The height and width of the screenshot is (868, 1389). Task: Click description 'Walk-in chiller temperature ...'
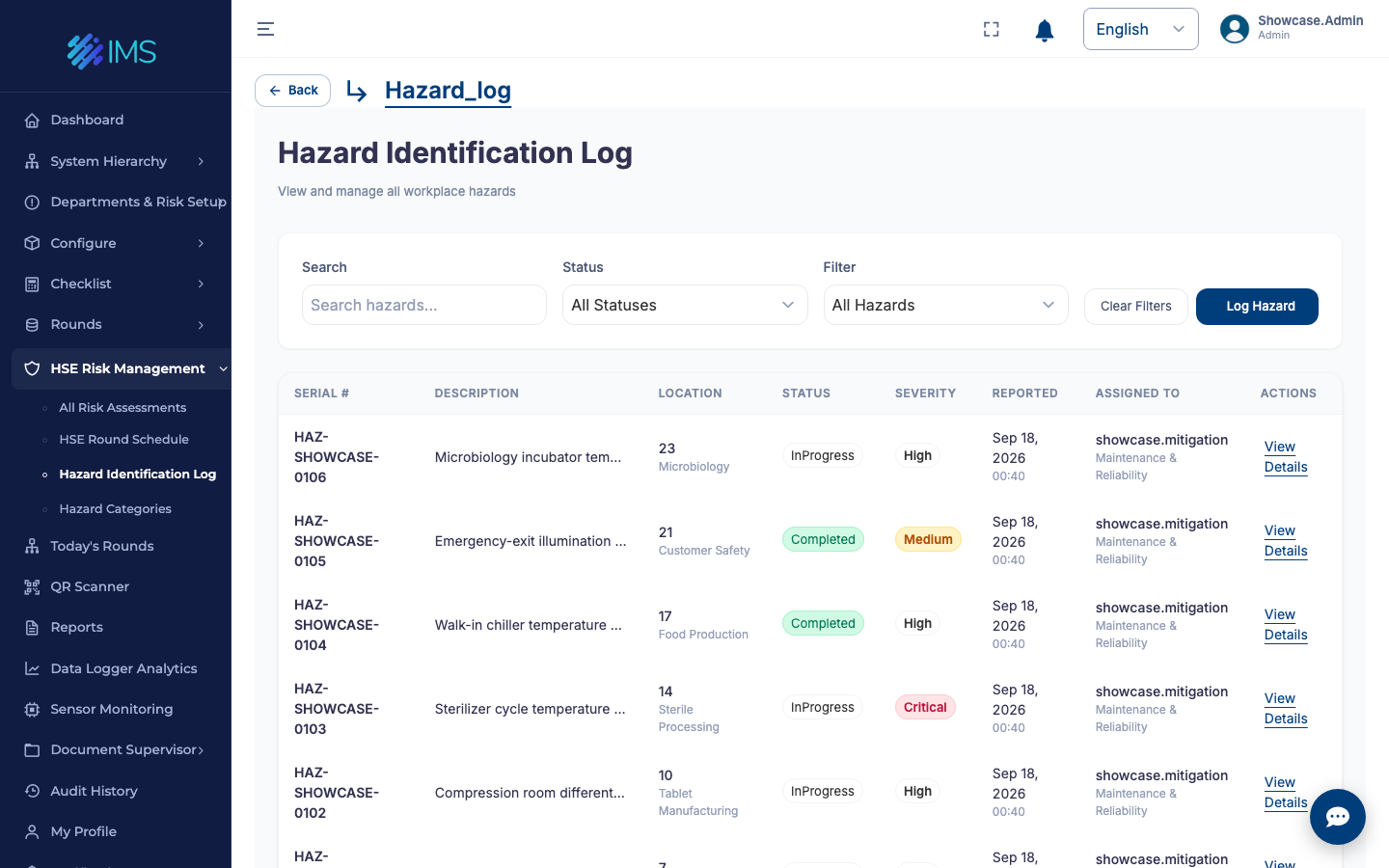[x=528, y=625]
